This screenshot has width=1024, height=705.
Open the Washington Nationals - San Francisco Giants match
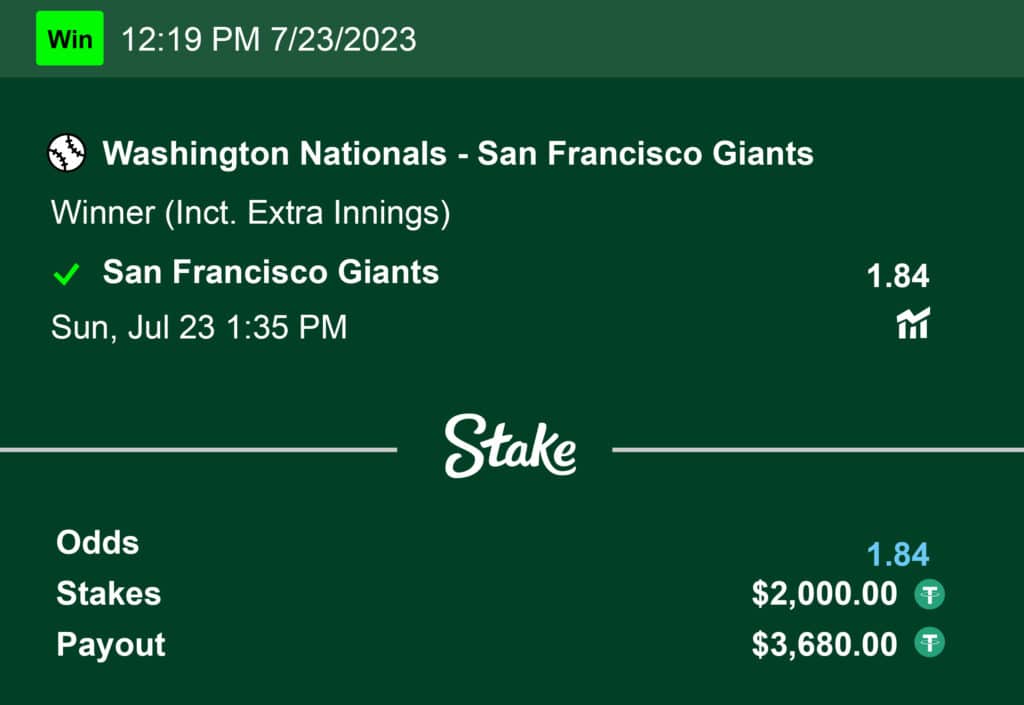pos(458,154)
